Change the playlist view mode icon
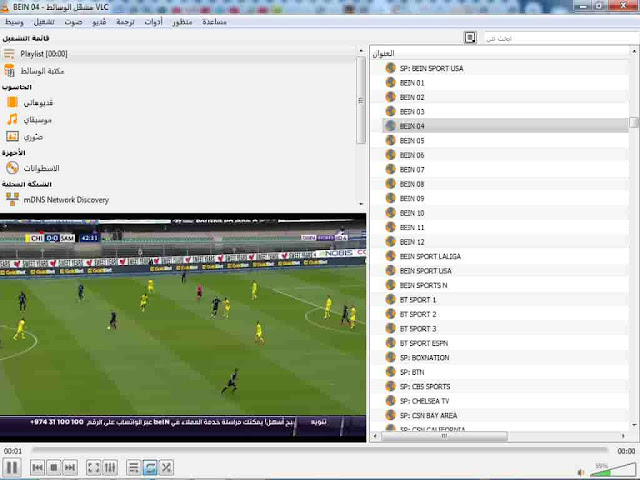The height and width of the screenshot is (480, 640). pos(470,38)
